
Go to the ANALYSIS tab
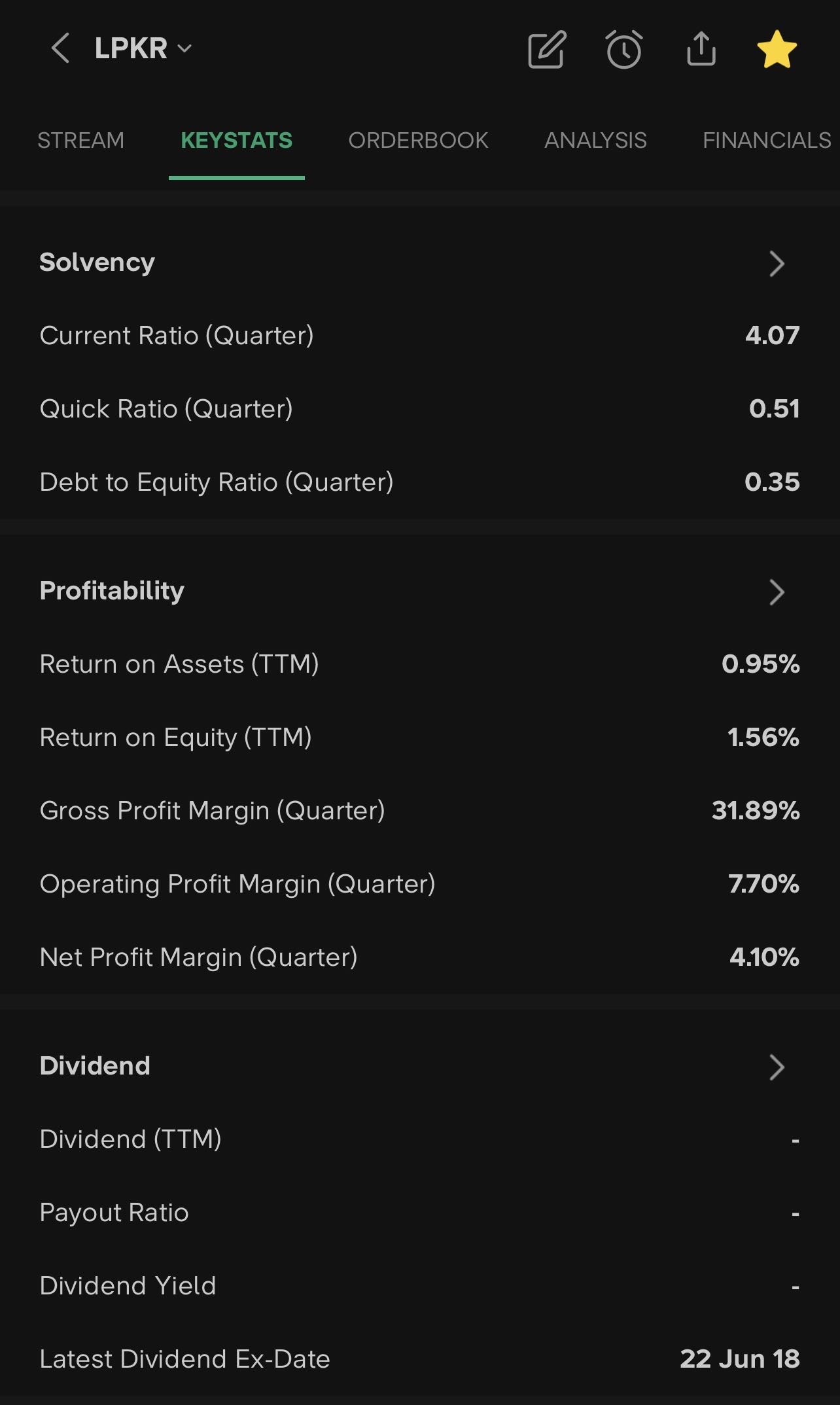[x=595, y=140]
